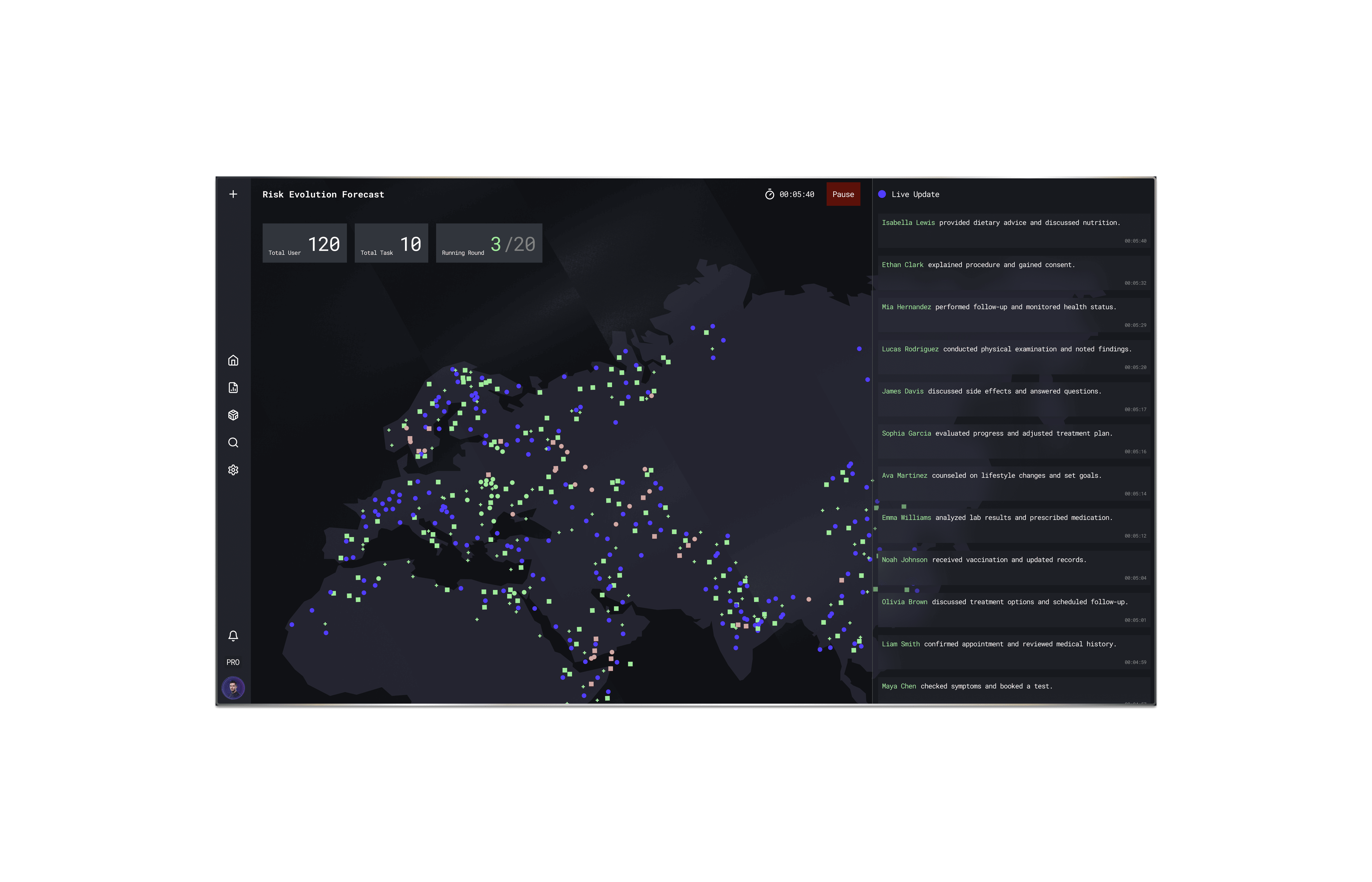Viewport: 1372px width, 882px height.
Task: Click the PRO label in sidebar
Action: pos(233,662)
